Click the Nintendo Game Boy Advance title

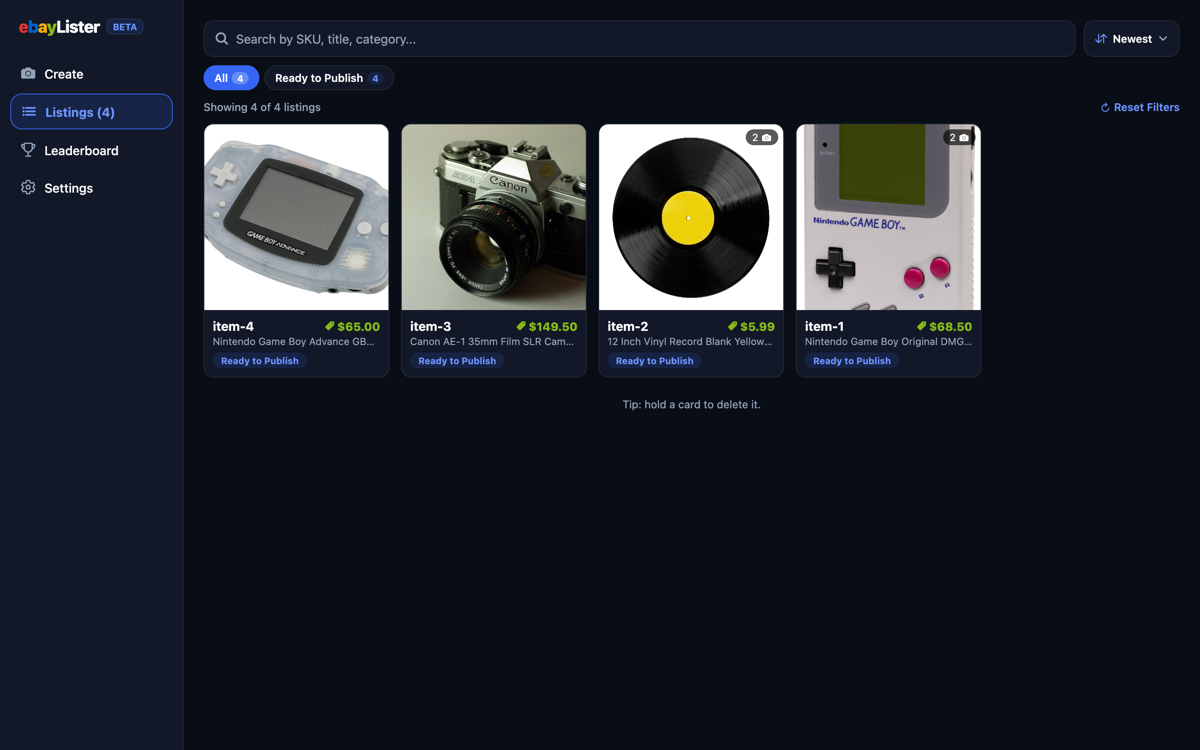294,341
